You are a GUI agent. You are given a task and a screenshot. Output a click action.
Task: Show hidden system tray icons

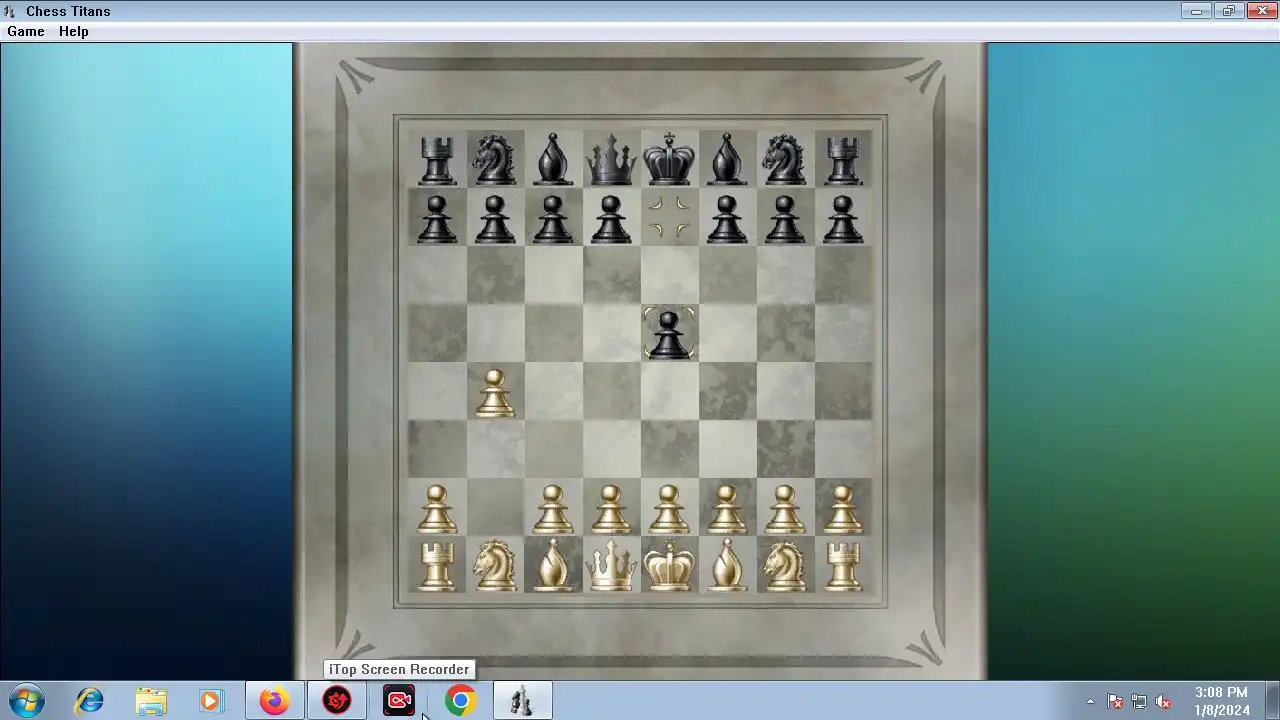tap(1090, 702)
